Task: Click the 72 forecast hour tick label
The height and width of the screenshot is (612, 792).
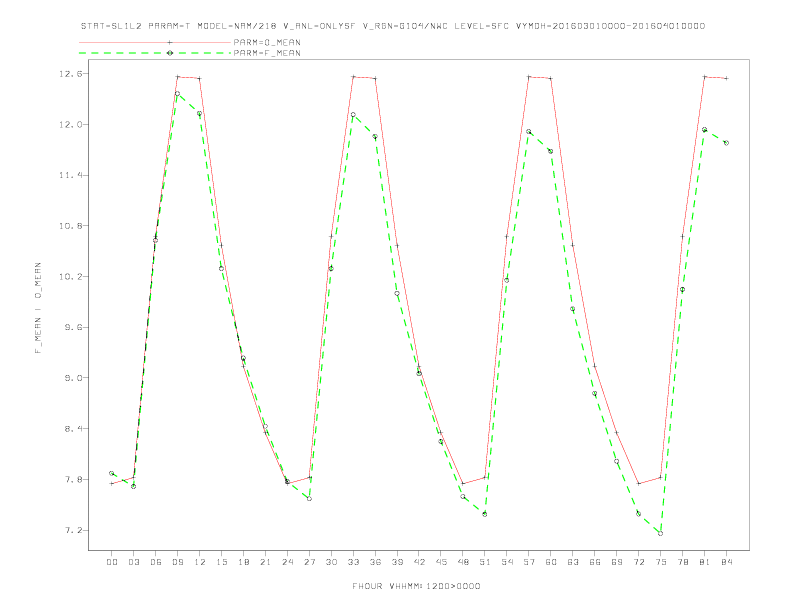Action: pos(638,562)
